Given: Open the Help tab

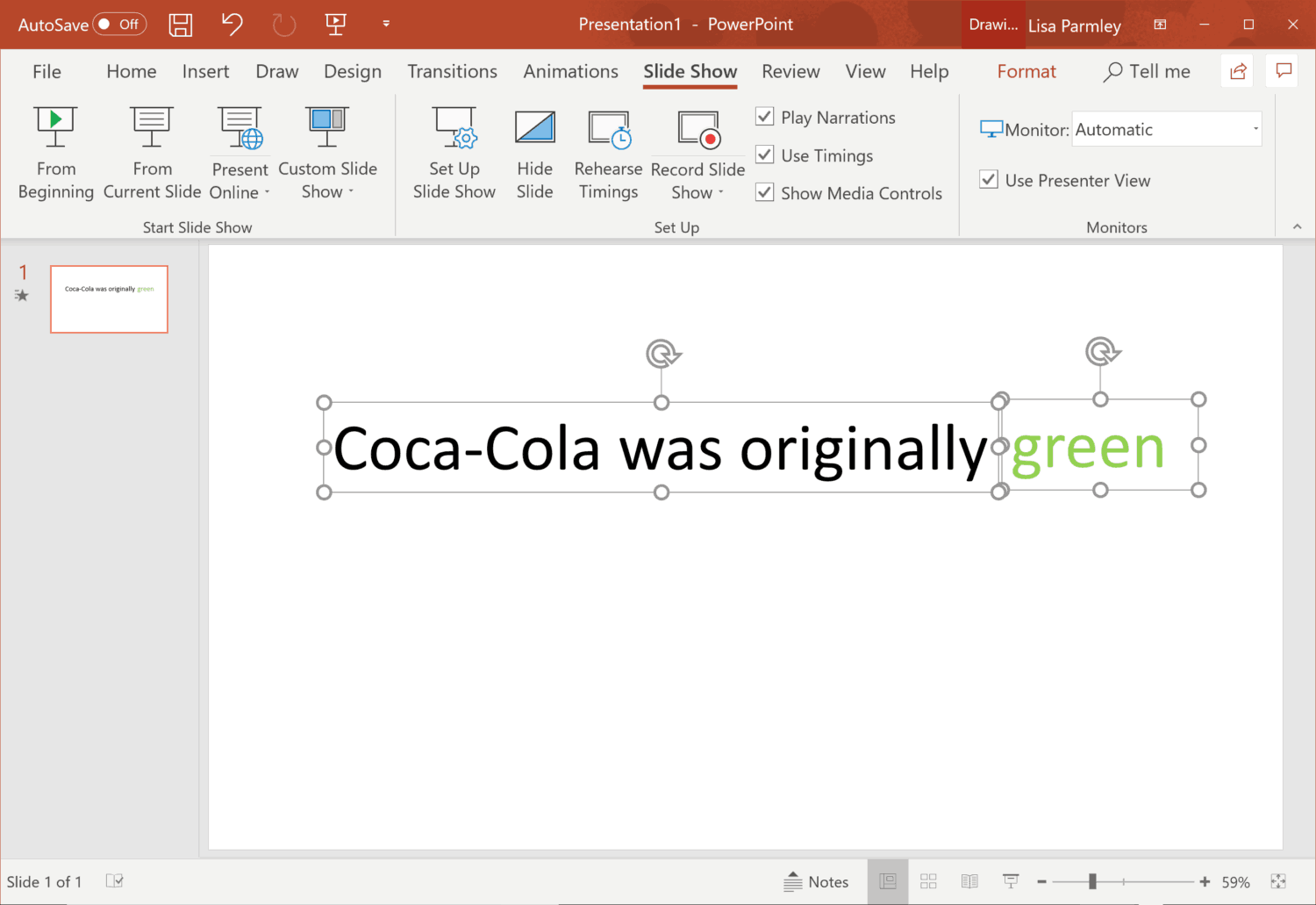Looking at the screenshot, I should pos(929,71).
